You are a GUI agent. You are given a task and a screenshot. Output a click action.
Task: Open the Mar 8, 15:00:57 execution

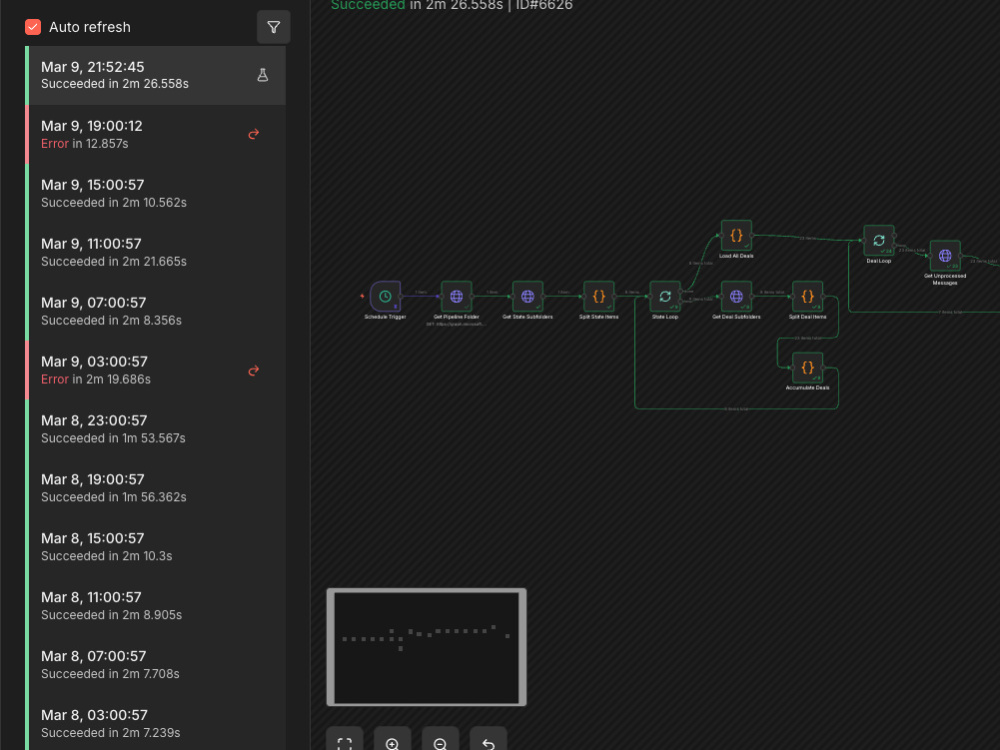tap(156, 547)
